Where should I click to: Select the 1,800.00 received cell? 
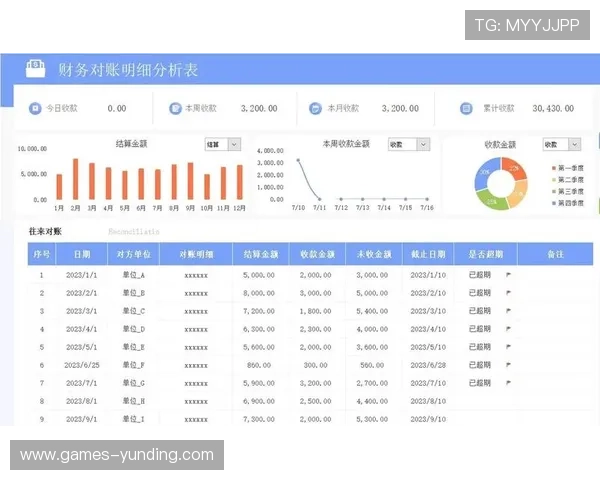click(315, 311)
